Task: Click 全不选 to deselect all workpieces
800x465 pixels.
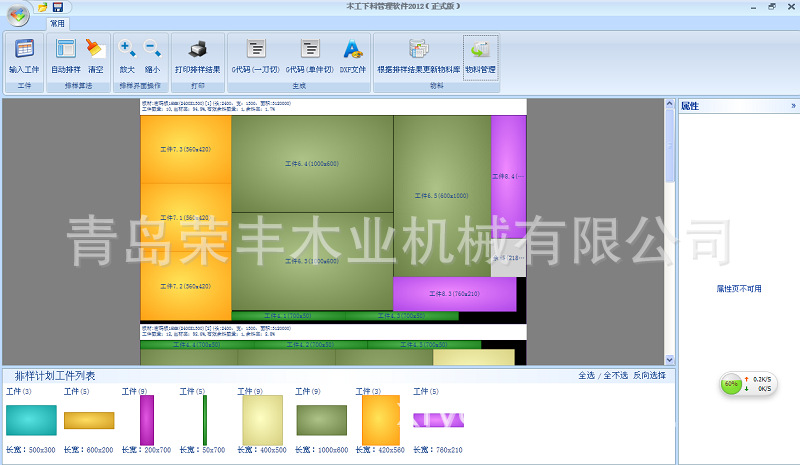Action: pos(615,375)
